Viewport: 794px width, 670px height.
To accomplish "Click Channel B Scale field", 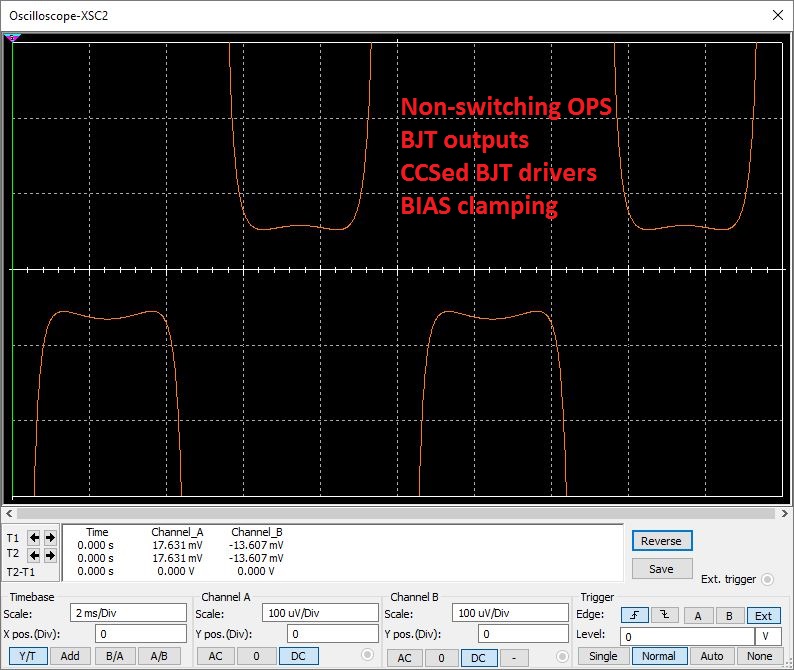I will pyautogui.click(x=510, y=613).
